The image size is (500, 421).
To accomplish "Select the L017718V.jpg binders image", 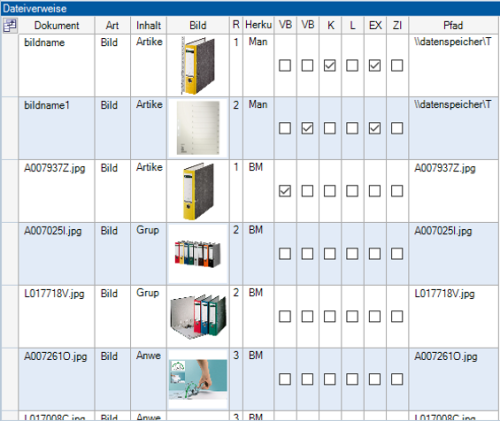I will (198, 316).
